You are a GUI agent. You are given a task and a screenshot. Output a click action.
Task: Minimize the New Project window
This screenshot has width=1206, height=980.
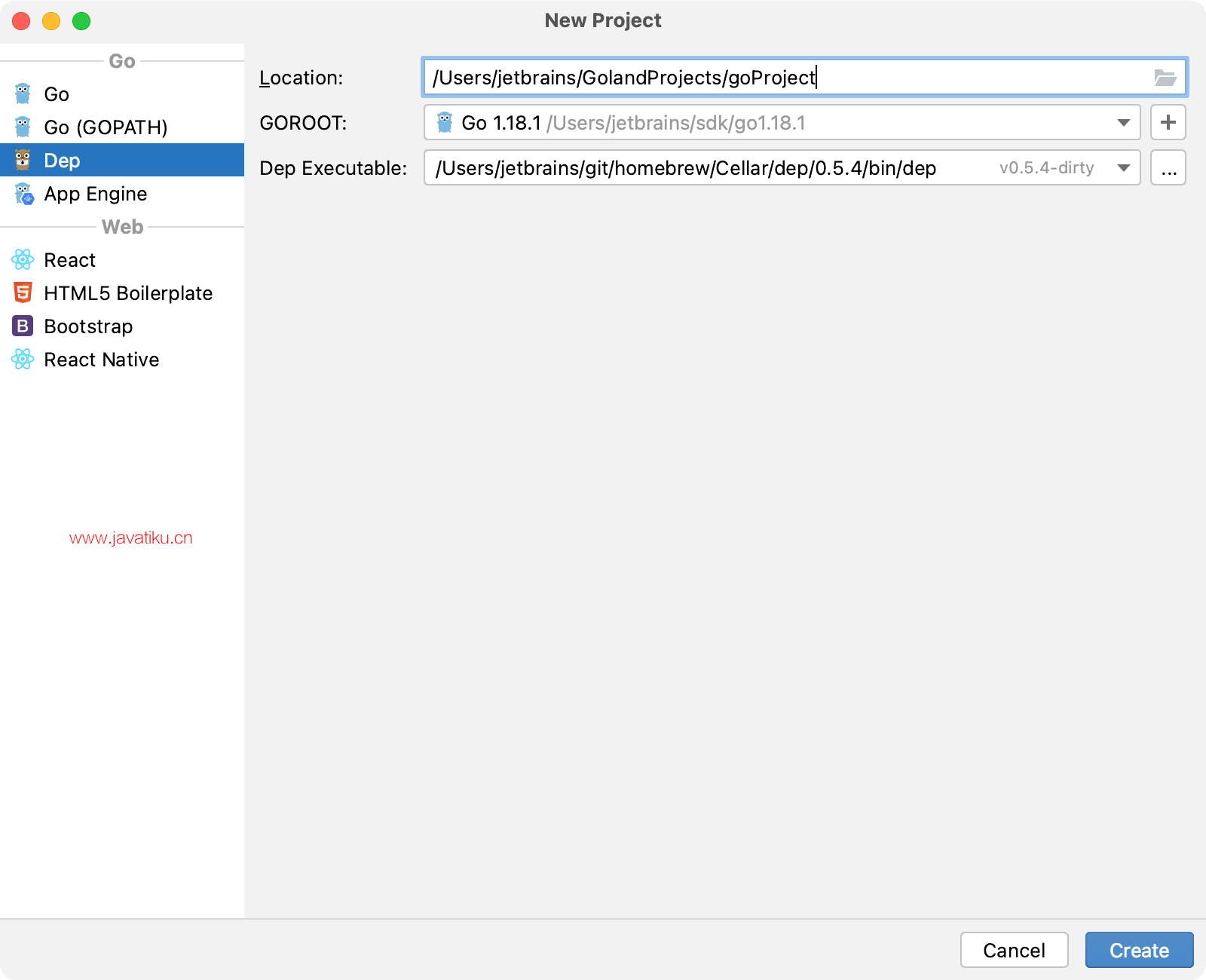pyautogui.click(x=51, y=21)
